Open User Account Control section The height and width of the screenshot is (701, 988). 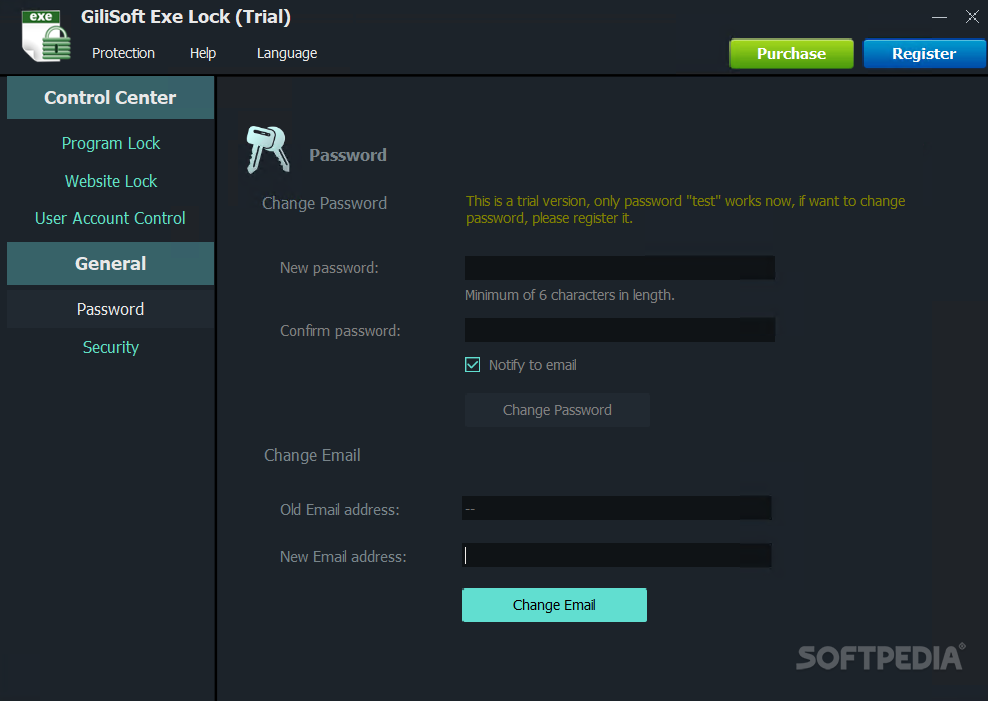point(110,219)
